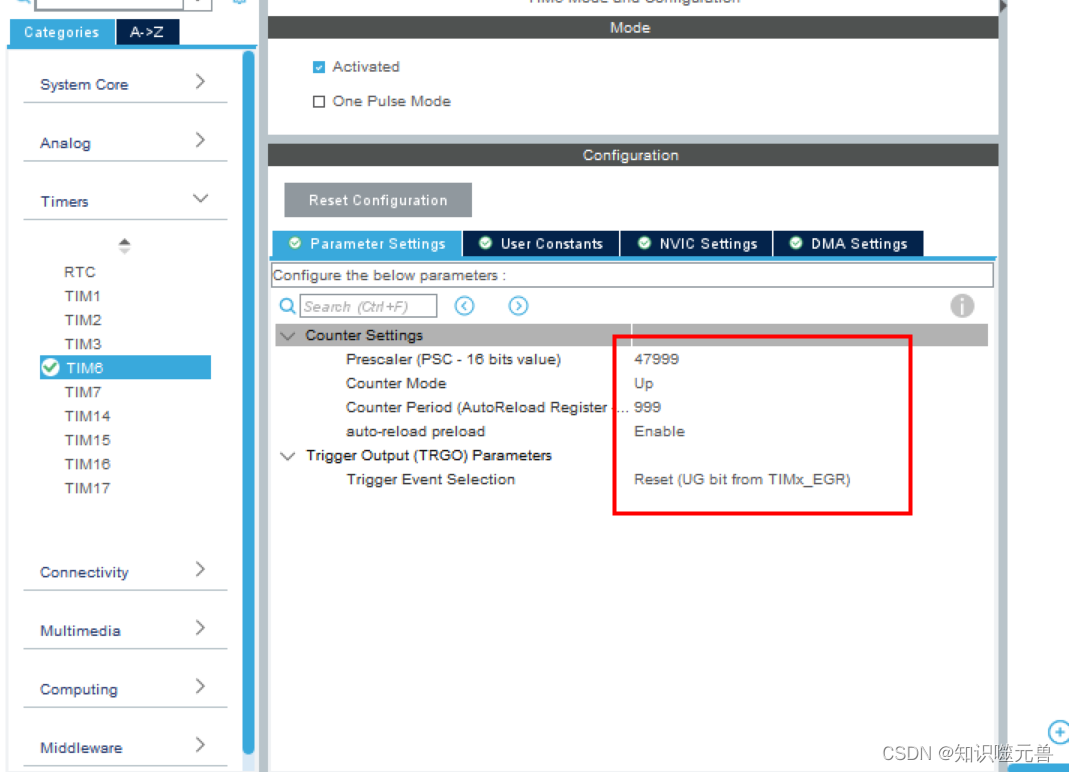
Task: Open Trigger Event Selection Reset value
Action: (x=742, y=479)
